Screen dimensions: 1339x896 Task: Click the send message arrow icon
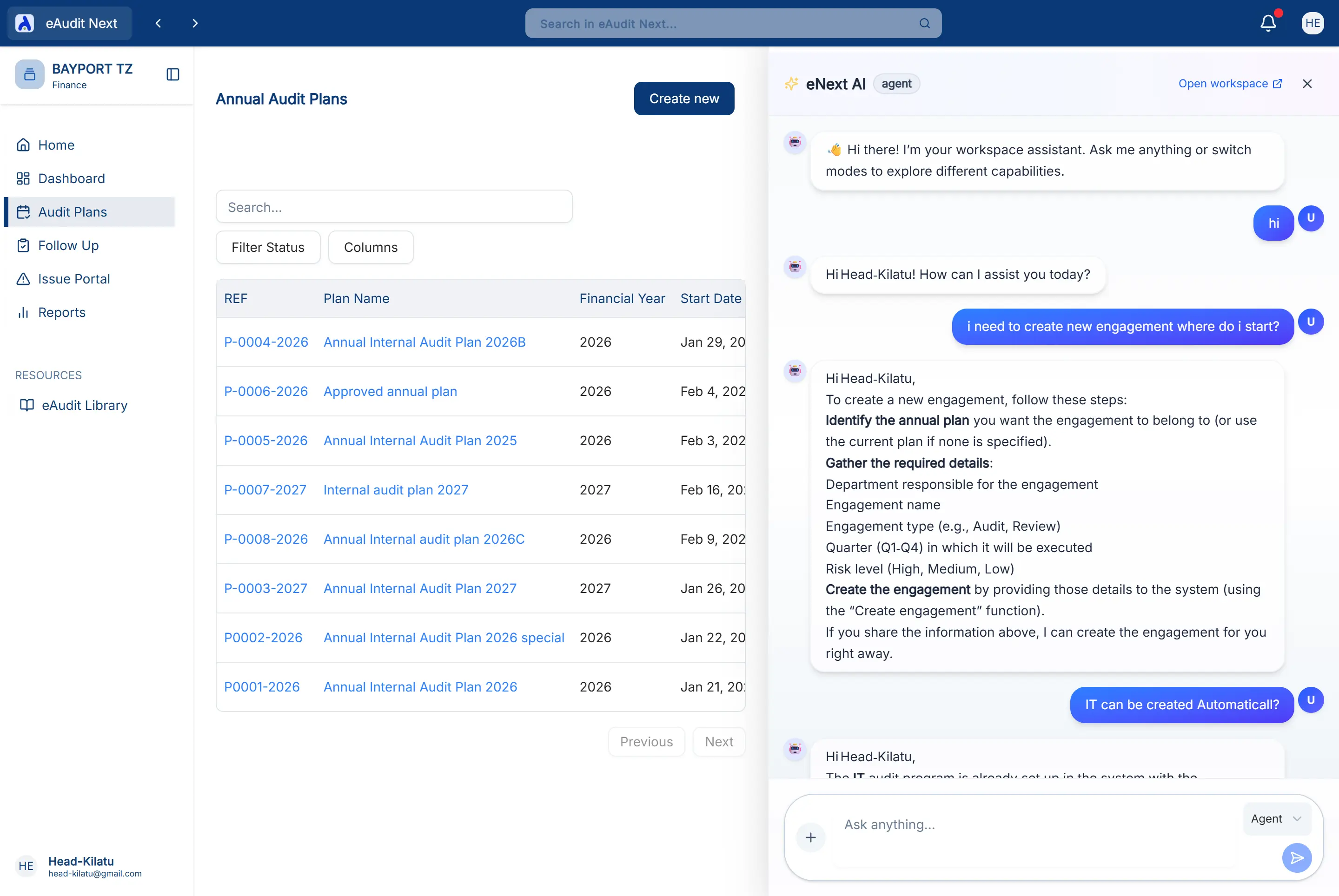(1296, 857)
